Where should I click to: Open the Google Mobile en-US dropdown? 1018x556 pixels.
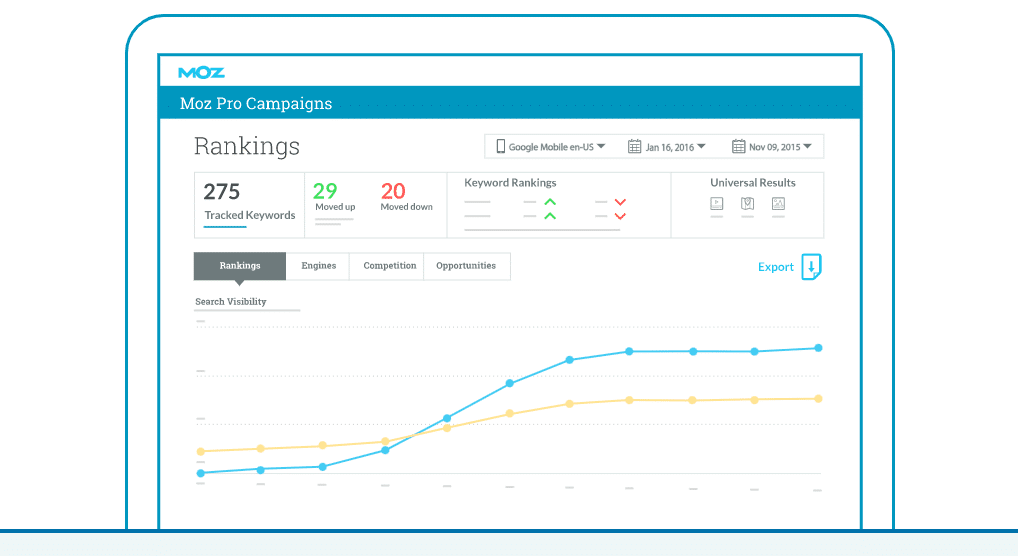551,147
